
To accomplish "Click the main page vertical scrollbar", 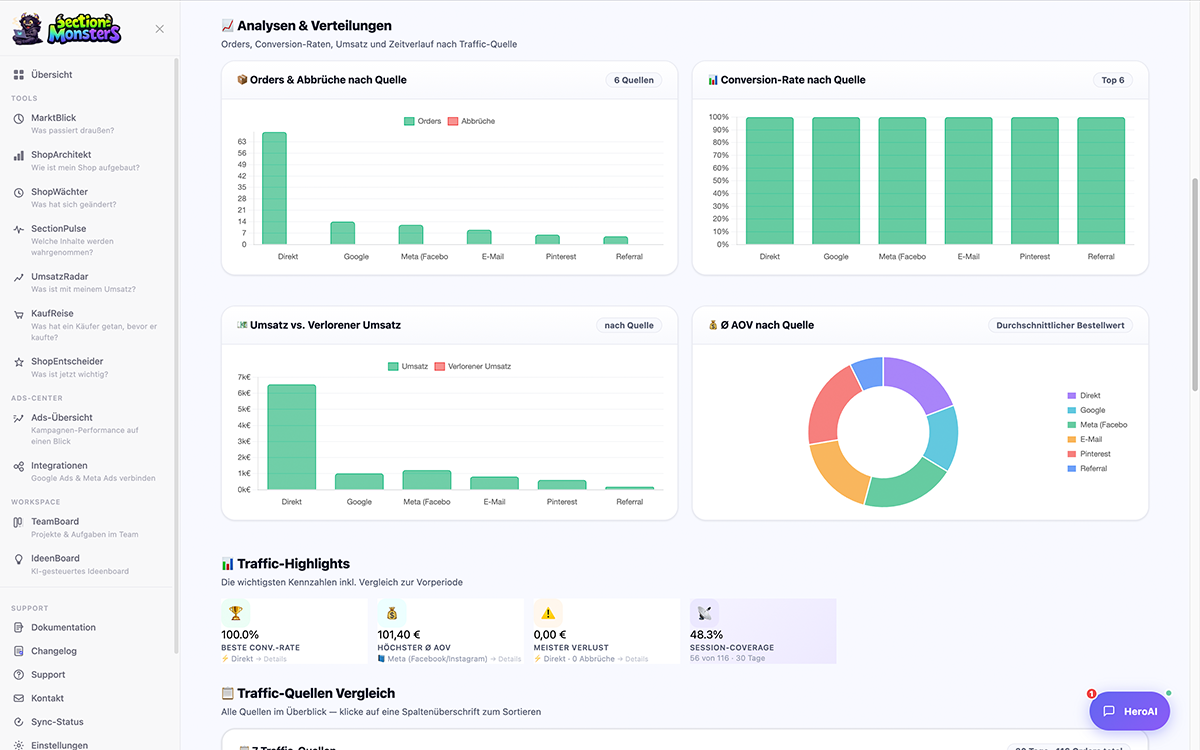I will (x=1195, y=285).
